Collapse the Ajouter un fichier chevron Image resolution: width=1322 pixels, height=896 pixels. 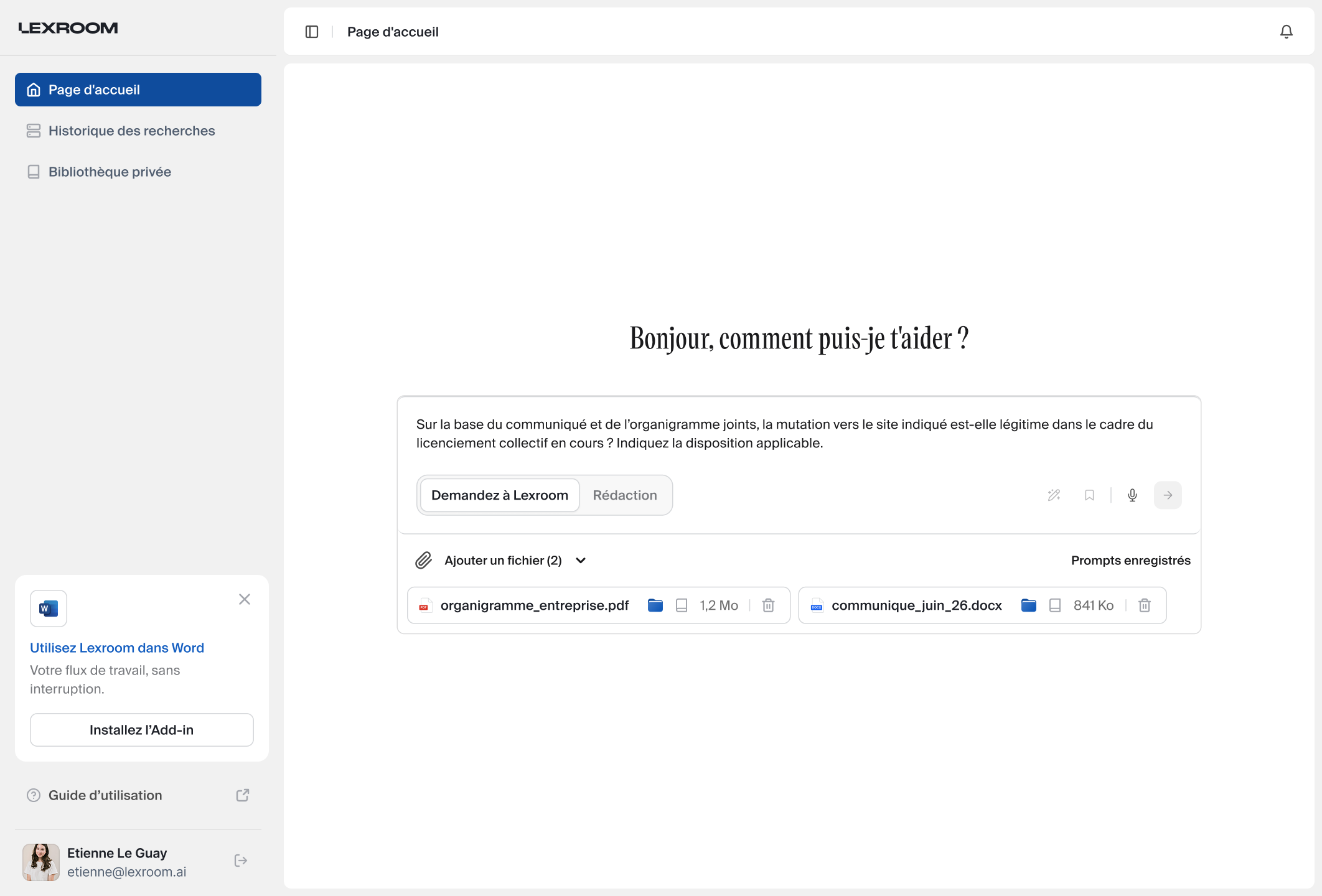tap(581, 561)
